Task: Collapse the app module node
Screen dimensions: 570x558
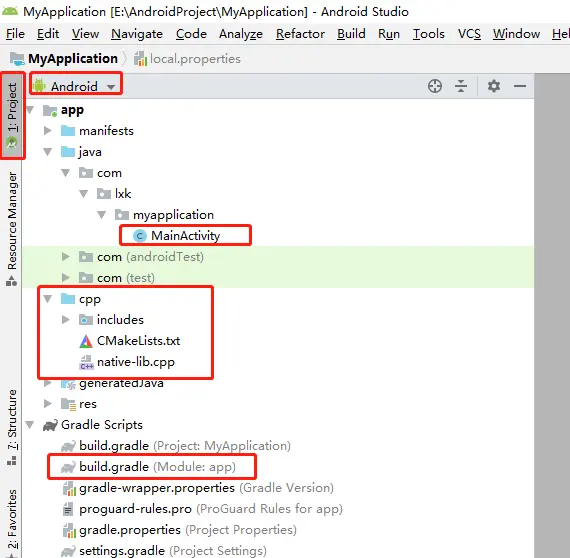Action: (30, 110)
